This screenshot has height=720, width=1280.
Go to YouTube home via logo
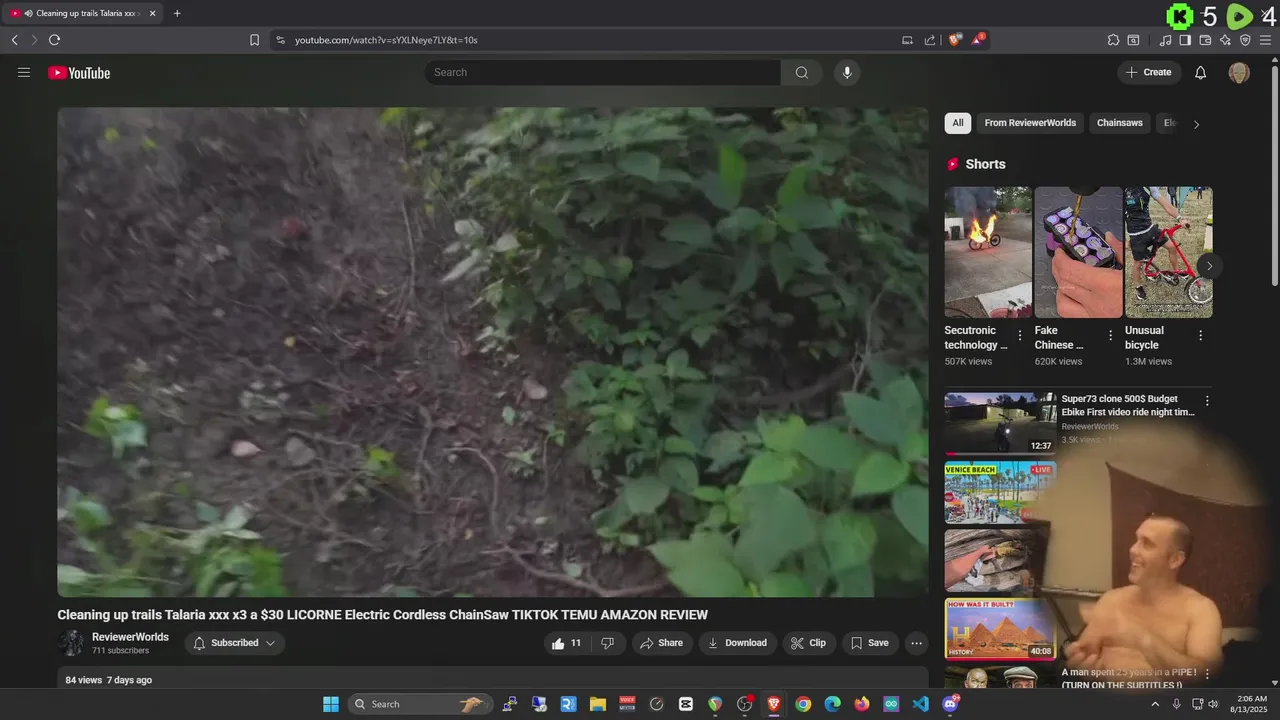click(x=79, y=73)
